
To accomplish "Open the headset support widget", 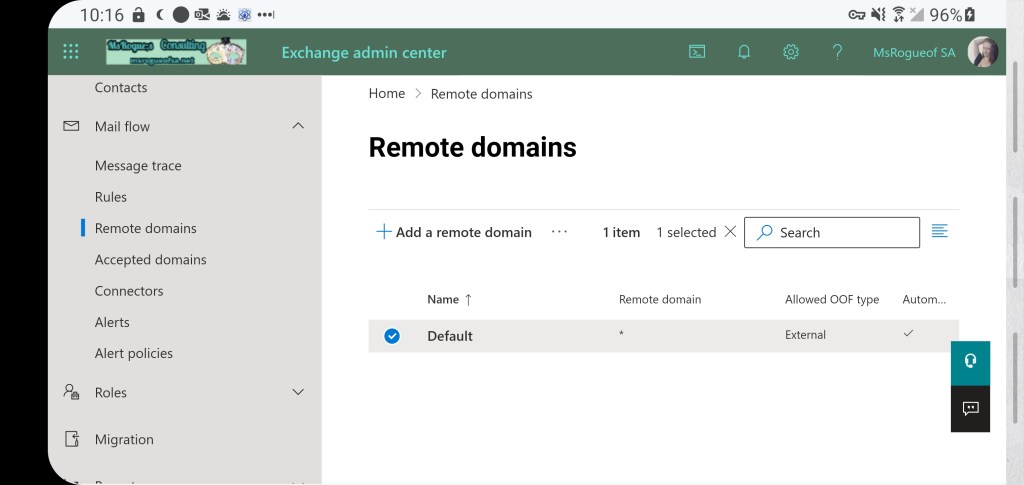I will [970, 361].
